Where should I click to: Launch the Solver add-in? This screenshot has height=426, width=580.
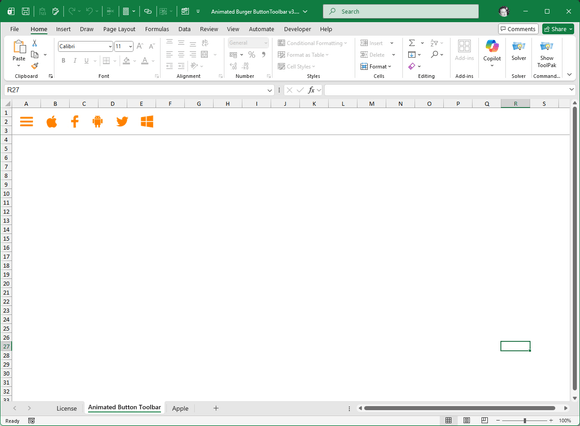coord(519,51)
